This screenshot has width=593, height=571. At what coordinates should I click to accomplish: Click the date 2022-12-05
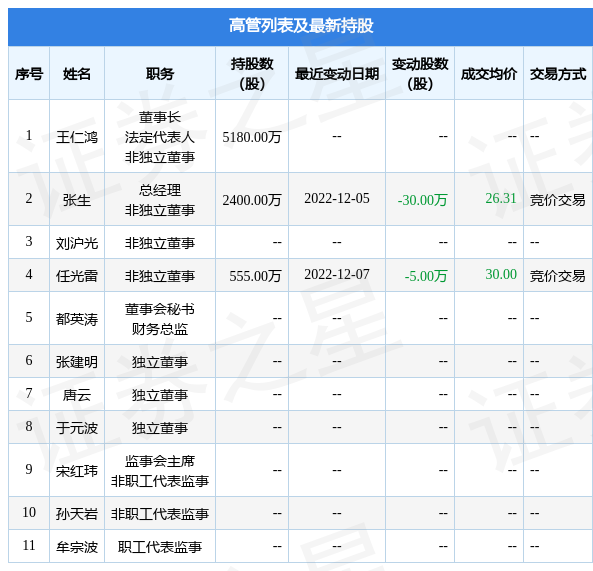(337, 199)
